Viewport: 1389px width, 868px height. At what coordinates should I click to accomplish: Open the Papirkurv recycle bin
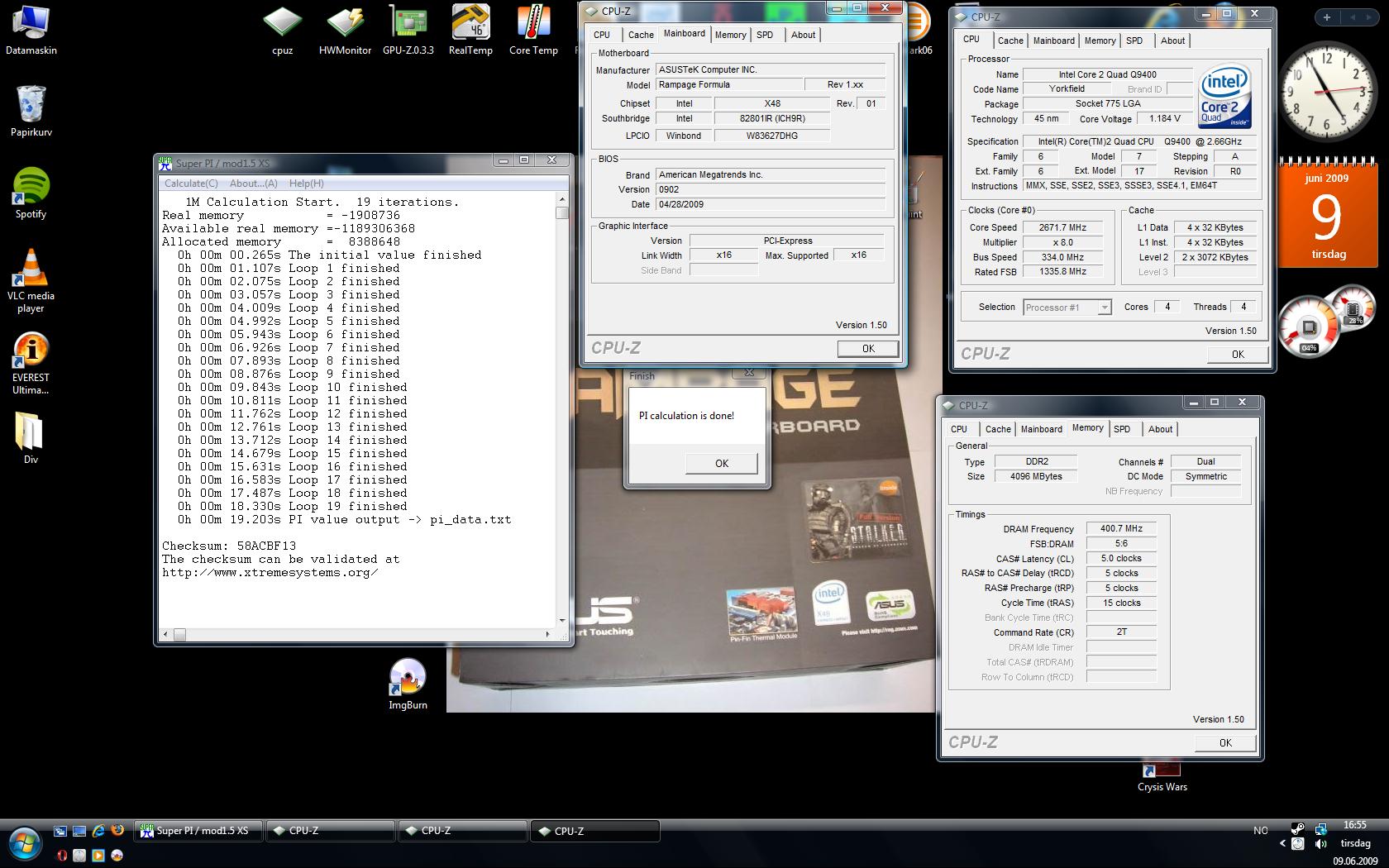click(x=31, y=111)
